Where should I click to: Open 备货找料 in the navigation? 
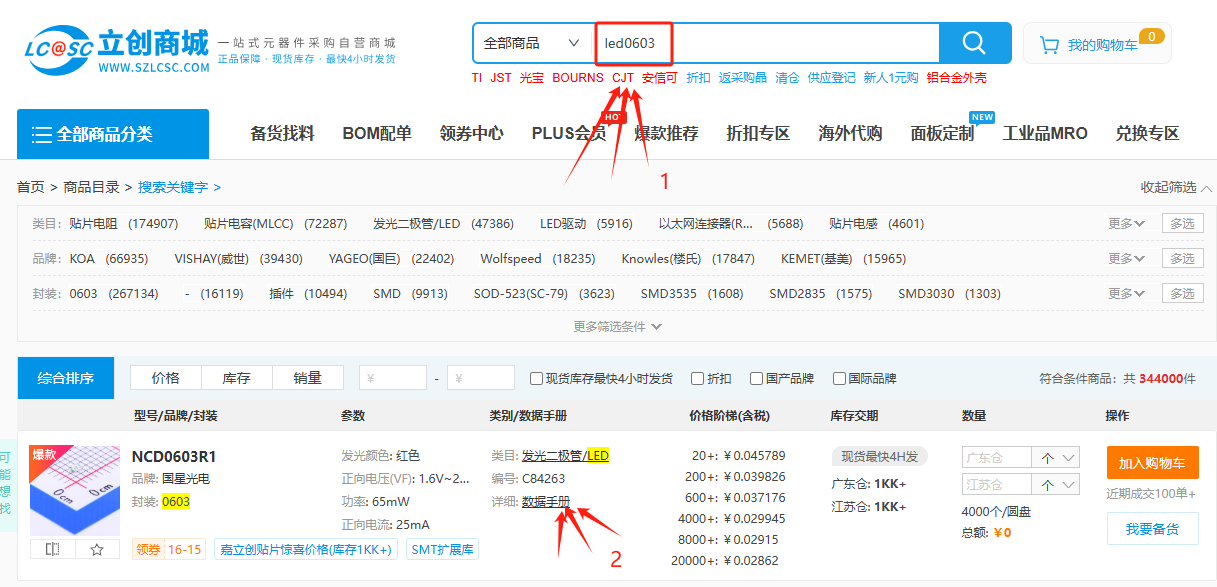click(x=282, y=134)
